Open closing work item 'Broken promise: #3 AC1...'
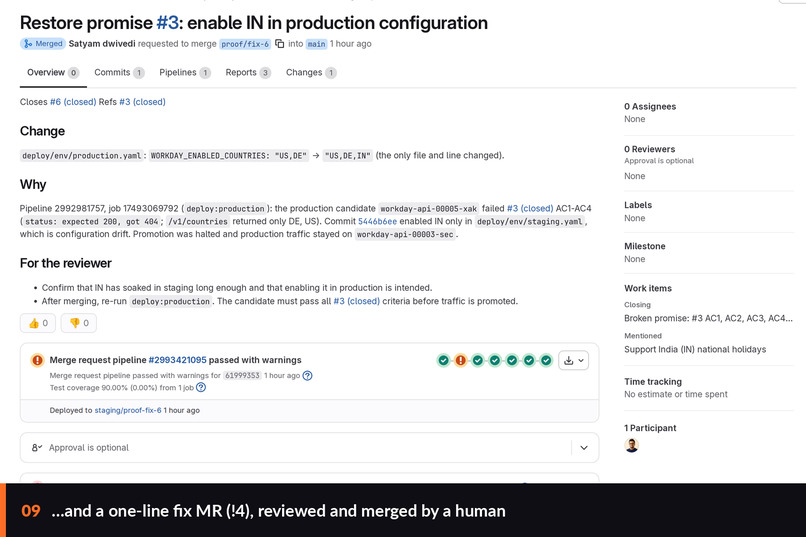The width and height of the screenshot is (806, 537). click(708, 318)
